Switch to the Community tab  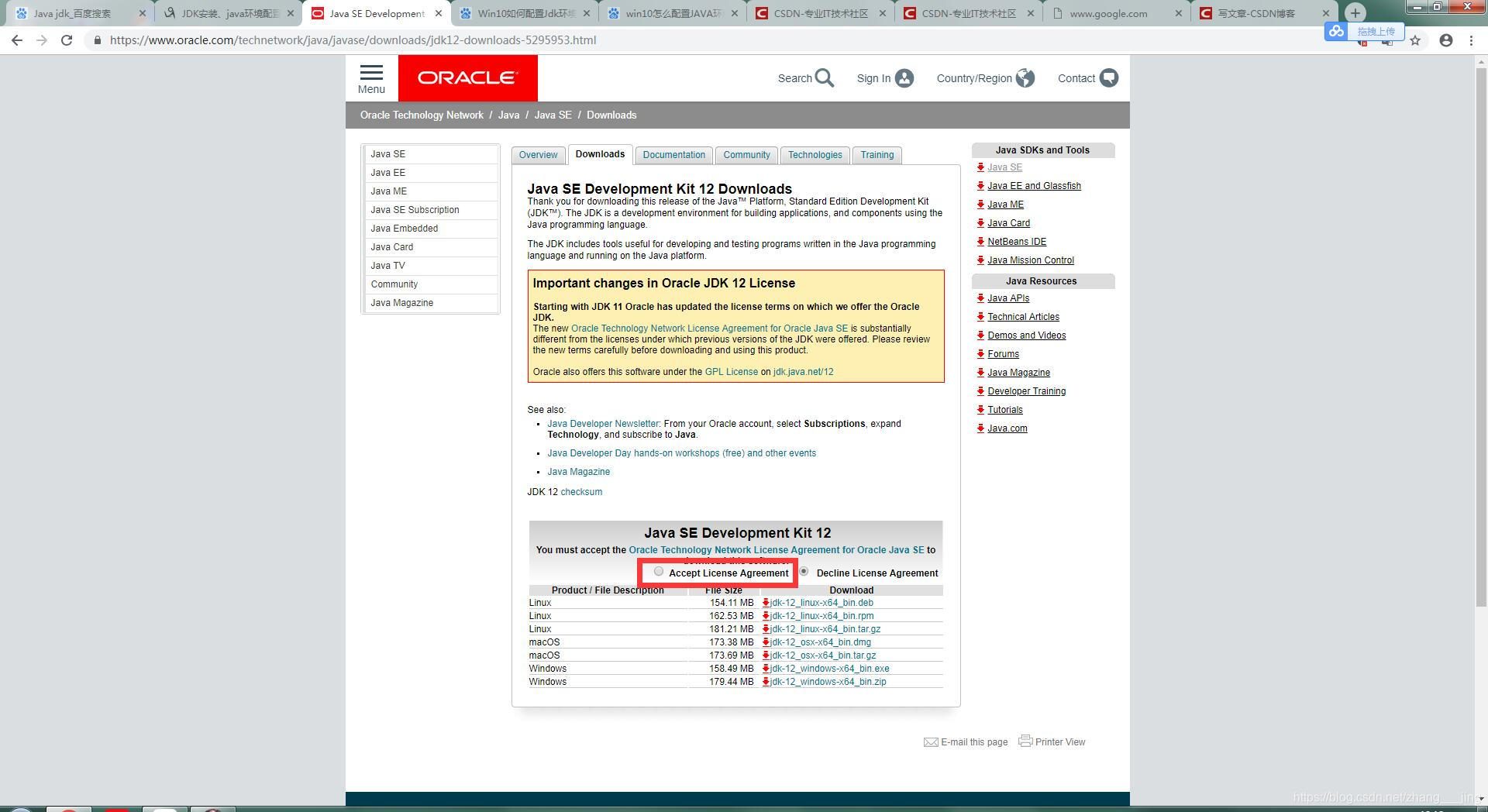click(x=746, y=155)
